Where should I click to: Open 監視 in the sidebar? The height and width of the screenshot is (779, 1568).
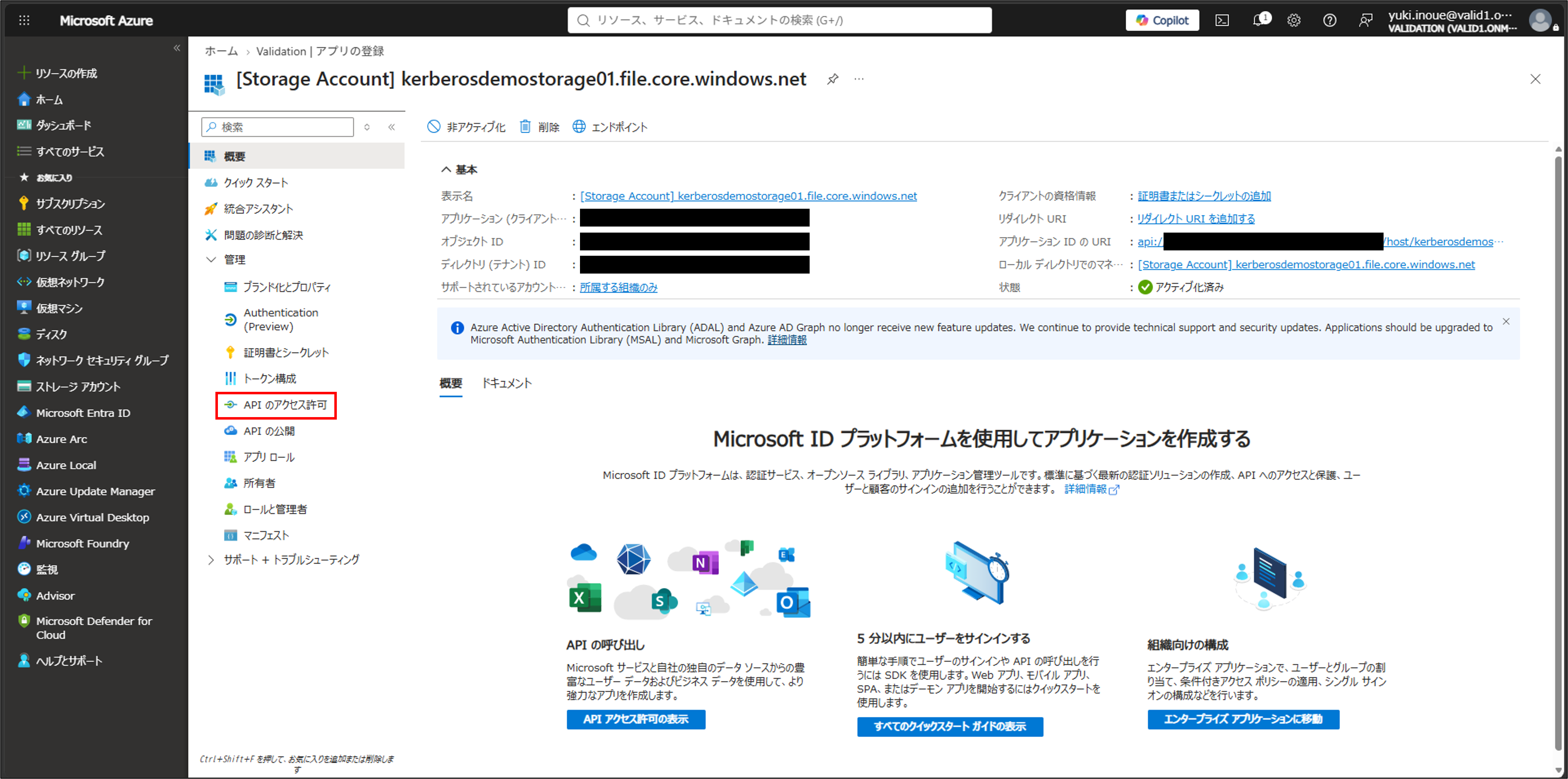[38, 569]
